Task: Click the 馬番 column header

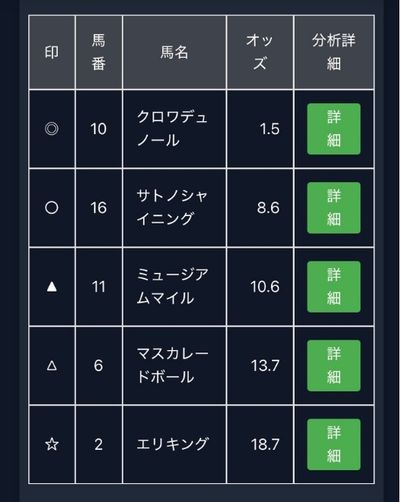Action: (99, 52)
